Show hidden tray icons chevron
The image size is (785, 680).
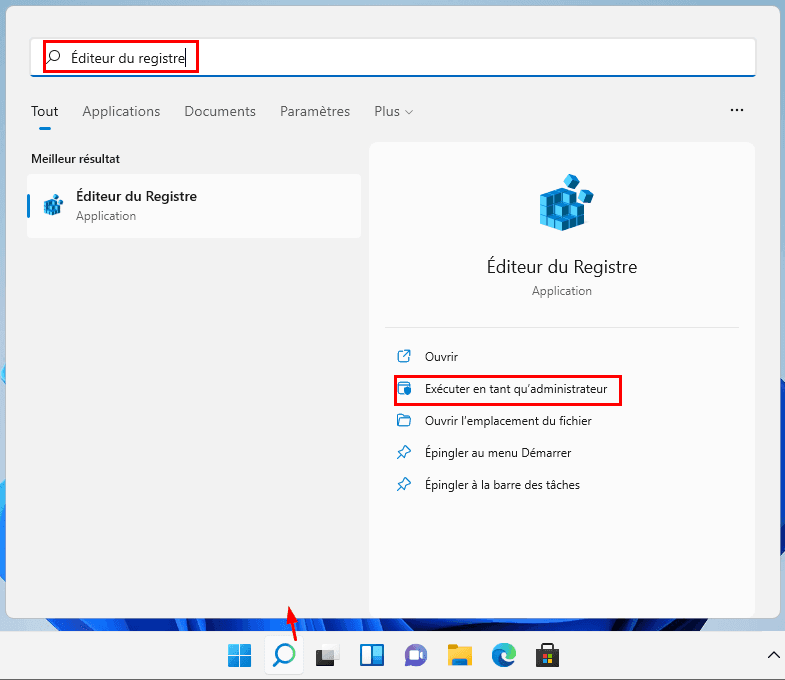click(773, 655)
